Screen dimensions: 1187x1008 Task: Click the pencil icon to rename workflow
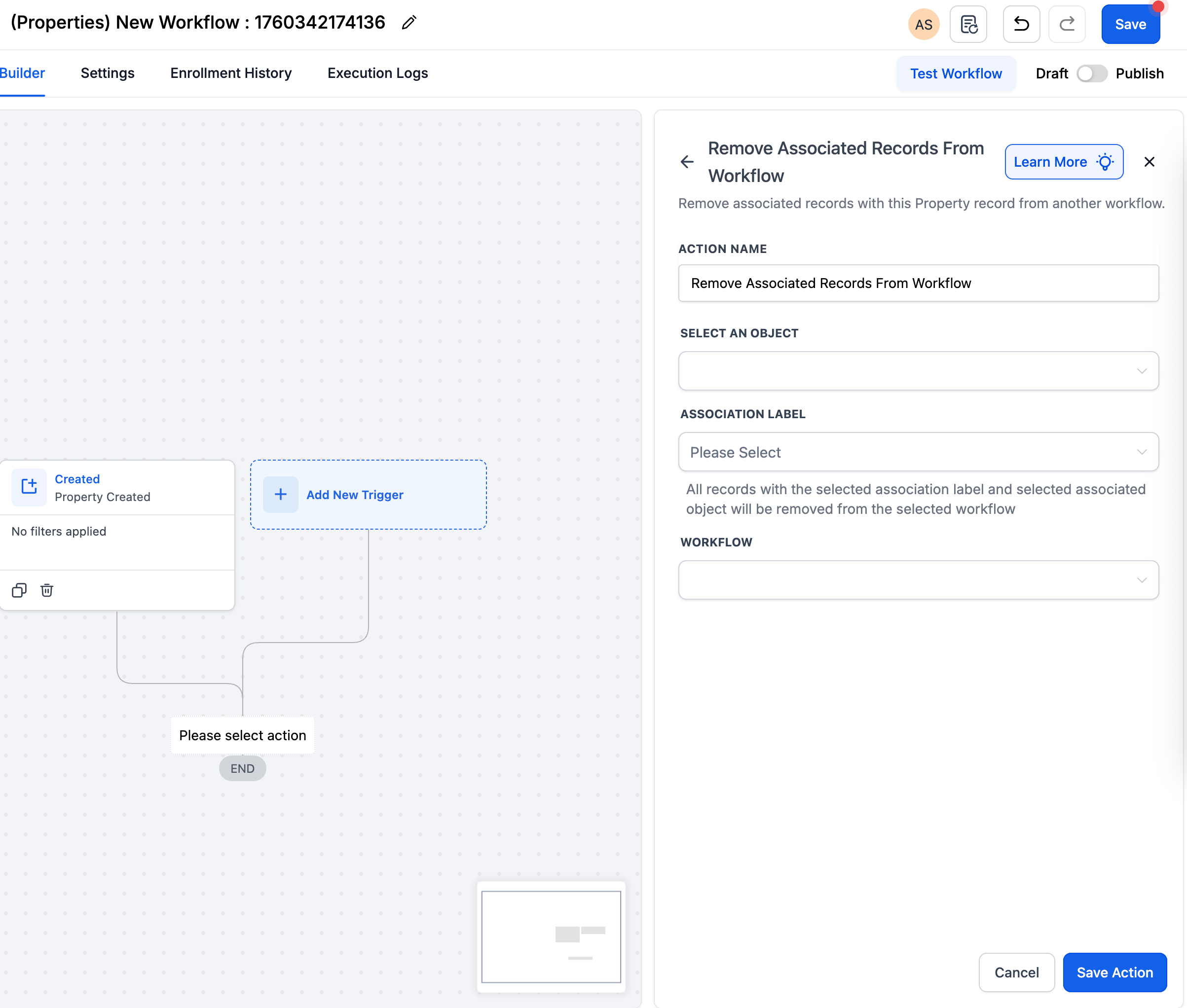(x=409, y=23)
